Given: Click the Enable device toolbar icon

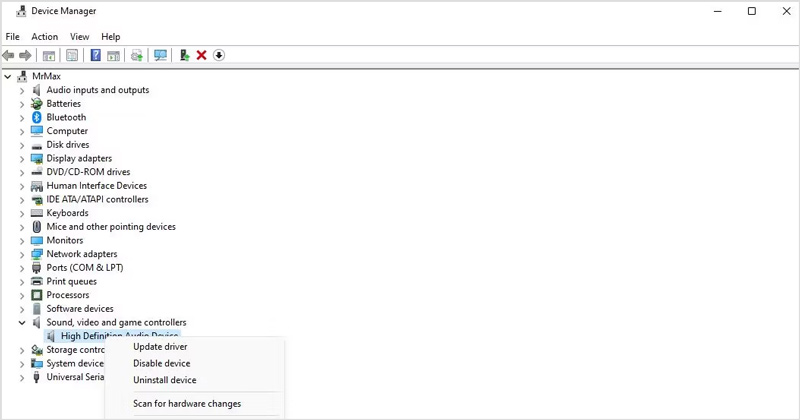Looking at the screenshot, I should point(185,55).
